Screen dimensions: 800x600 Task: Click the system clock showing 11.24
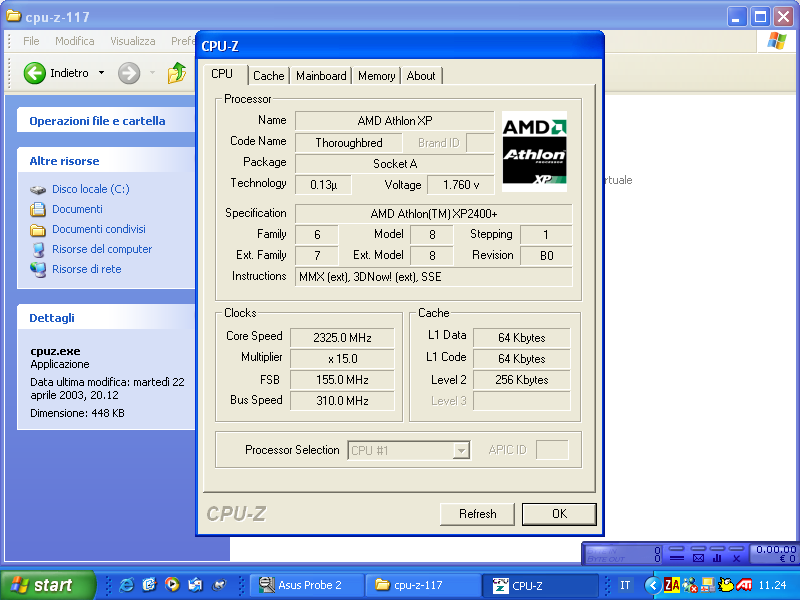tap(772, 585)
